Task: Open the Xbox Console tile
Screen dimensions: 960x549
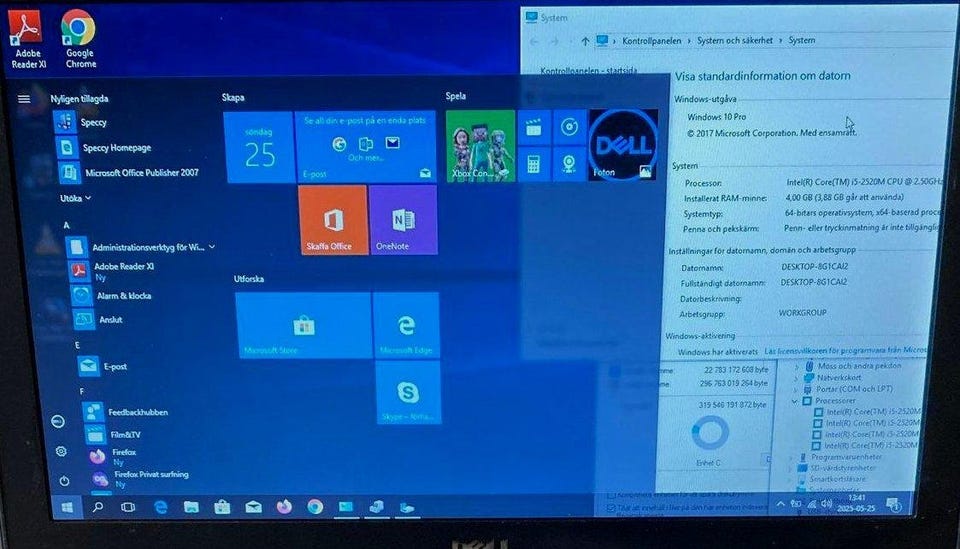Action: coord(481,146)
